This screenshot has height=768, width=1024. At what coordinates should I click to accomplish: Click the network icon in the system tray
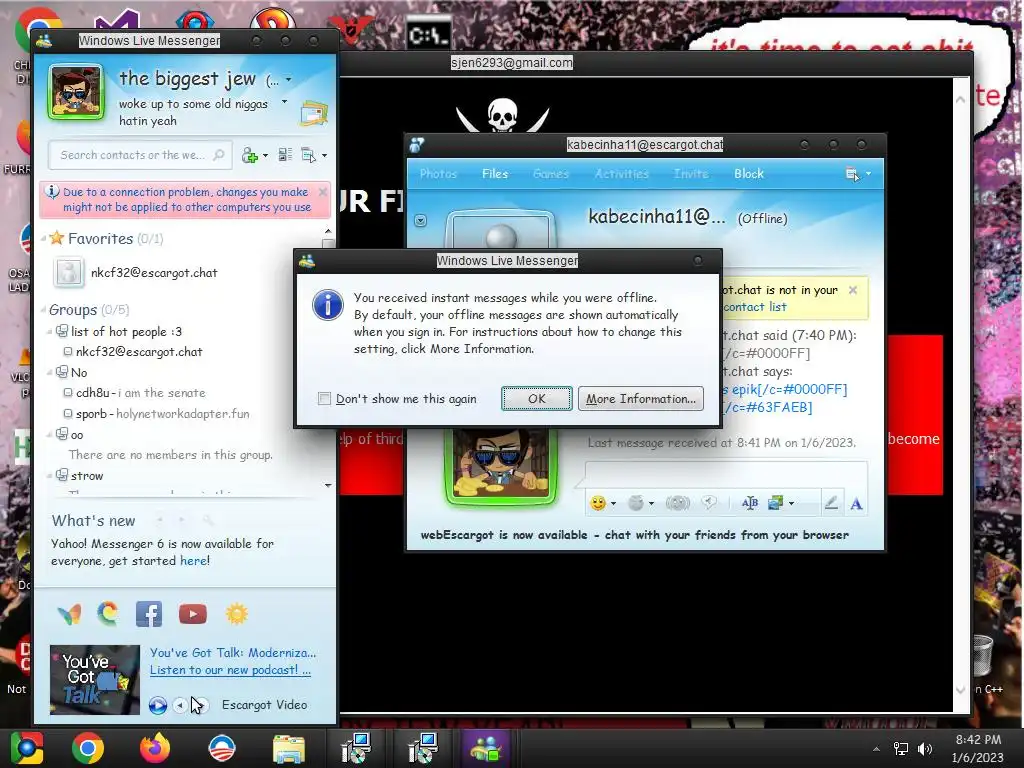tap(901, 749)
